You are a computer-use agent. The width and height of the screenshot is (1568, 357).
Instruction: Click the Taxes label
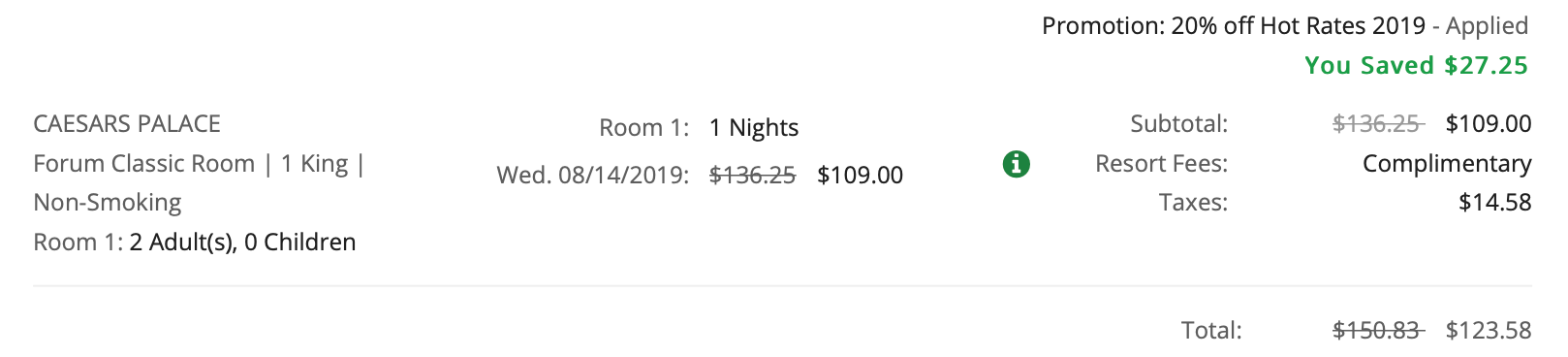click(1193, 203)
